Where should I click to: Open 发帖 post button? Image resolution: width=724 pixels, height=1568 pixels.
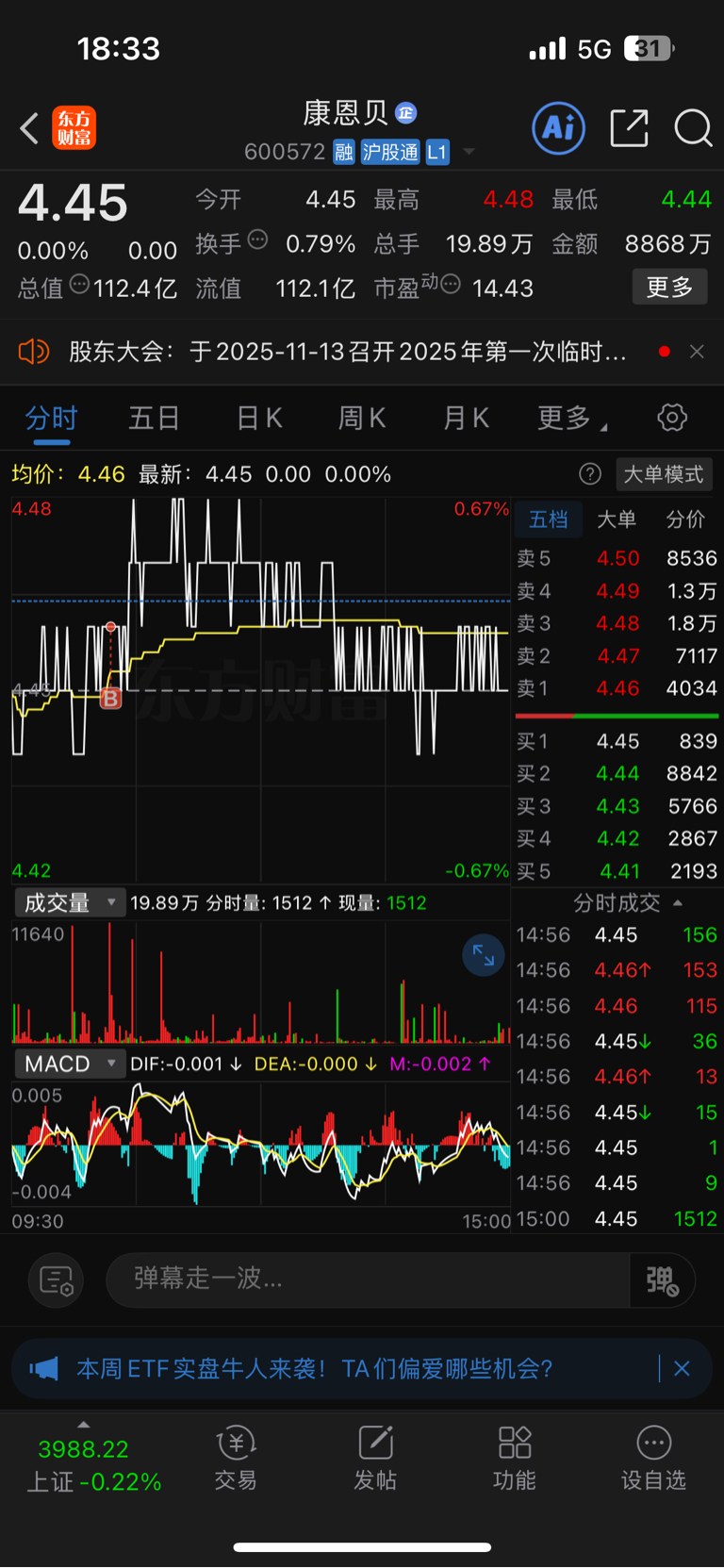point(375,1458)
